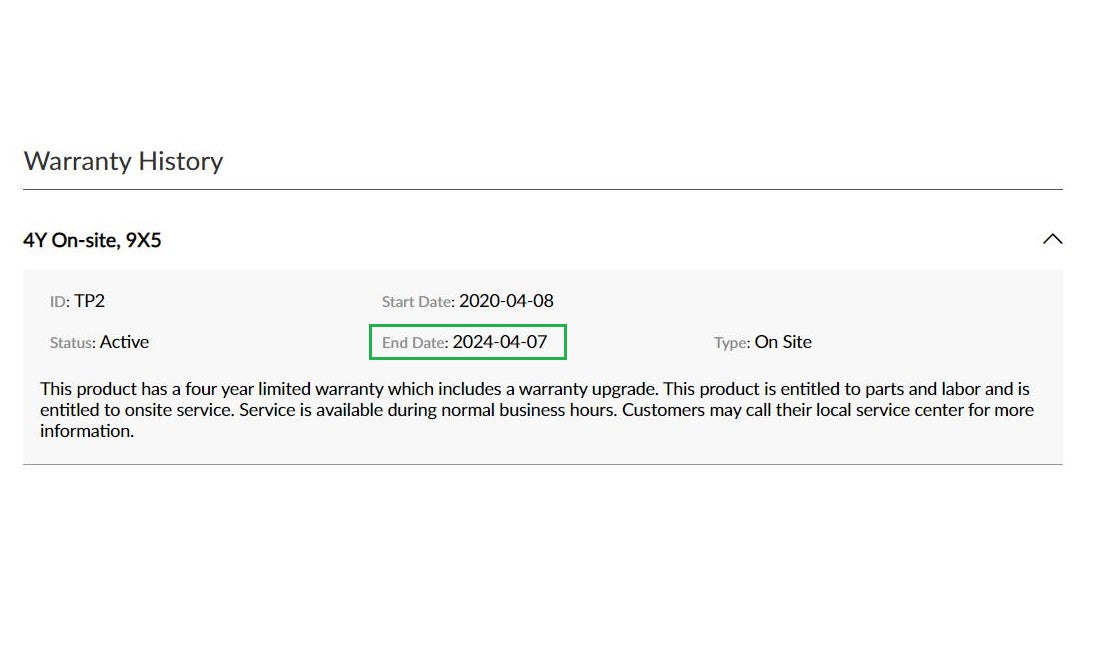Click the word 'information.' in the description

(x=87, y=431)
